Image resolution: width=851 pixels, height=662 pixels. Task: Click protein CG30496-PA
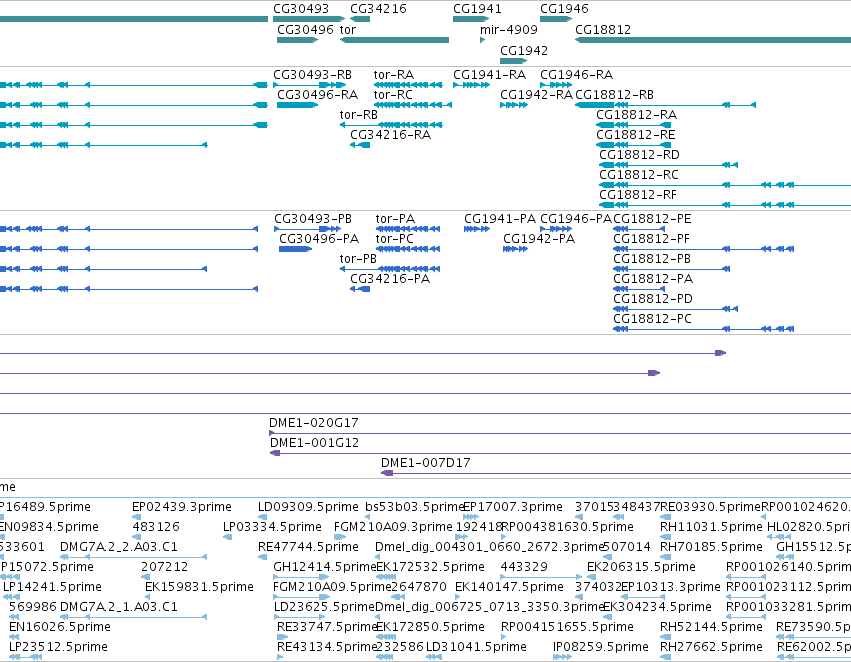[319, 239]
